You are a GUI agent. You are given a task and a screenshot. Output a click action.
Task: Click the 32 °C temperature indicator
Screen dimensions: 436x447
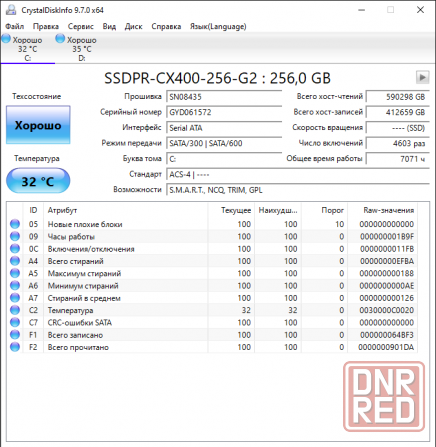tap(38, 181)
